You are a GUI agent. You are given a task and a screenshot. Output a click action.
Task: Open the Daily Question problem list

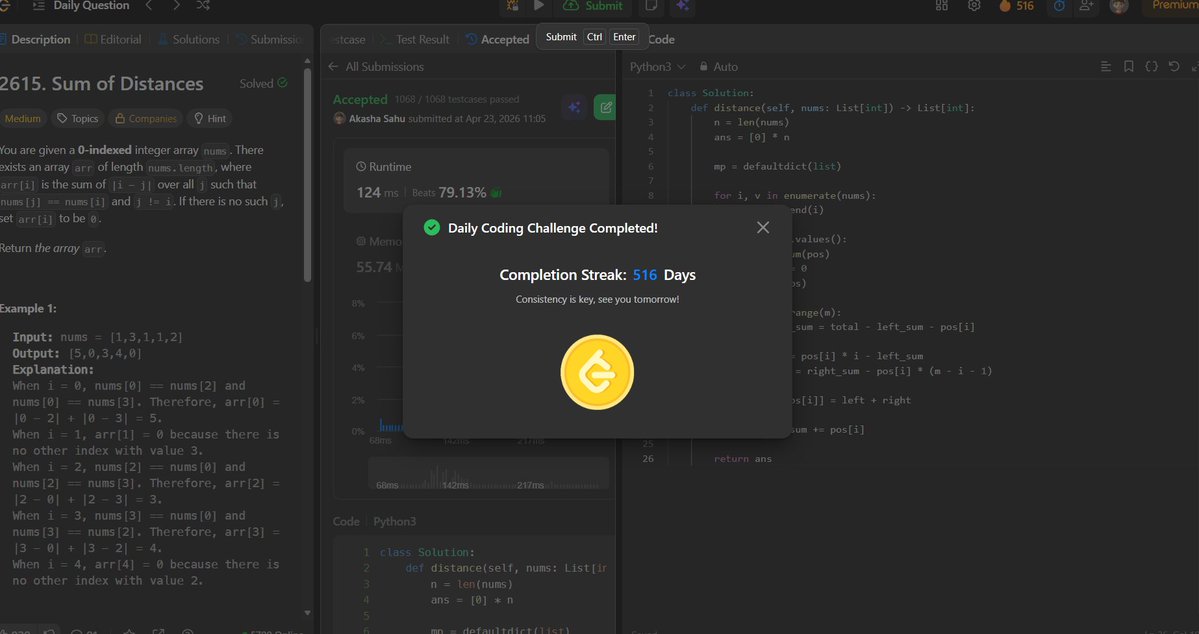(81, 6)
